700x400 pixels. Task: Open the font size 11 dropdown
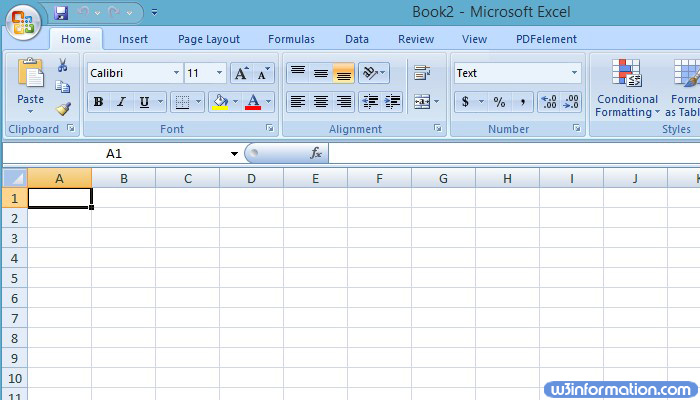click(220, 73)
